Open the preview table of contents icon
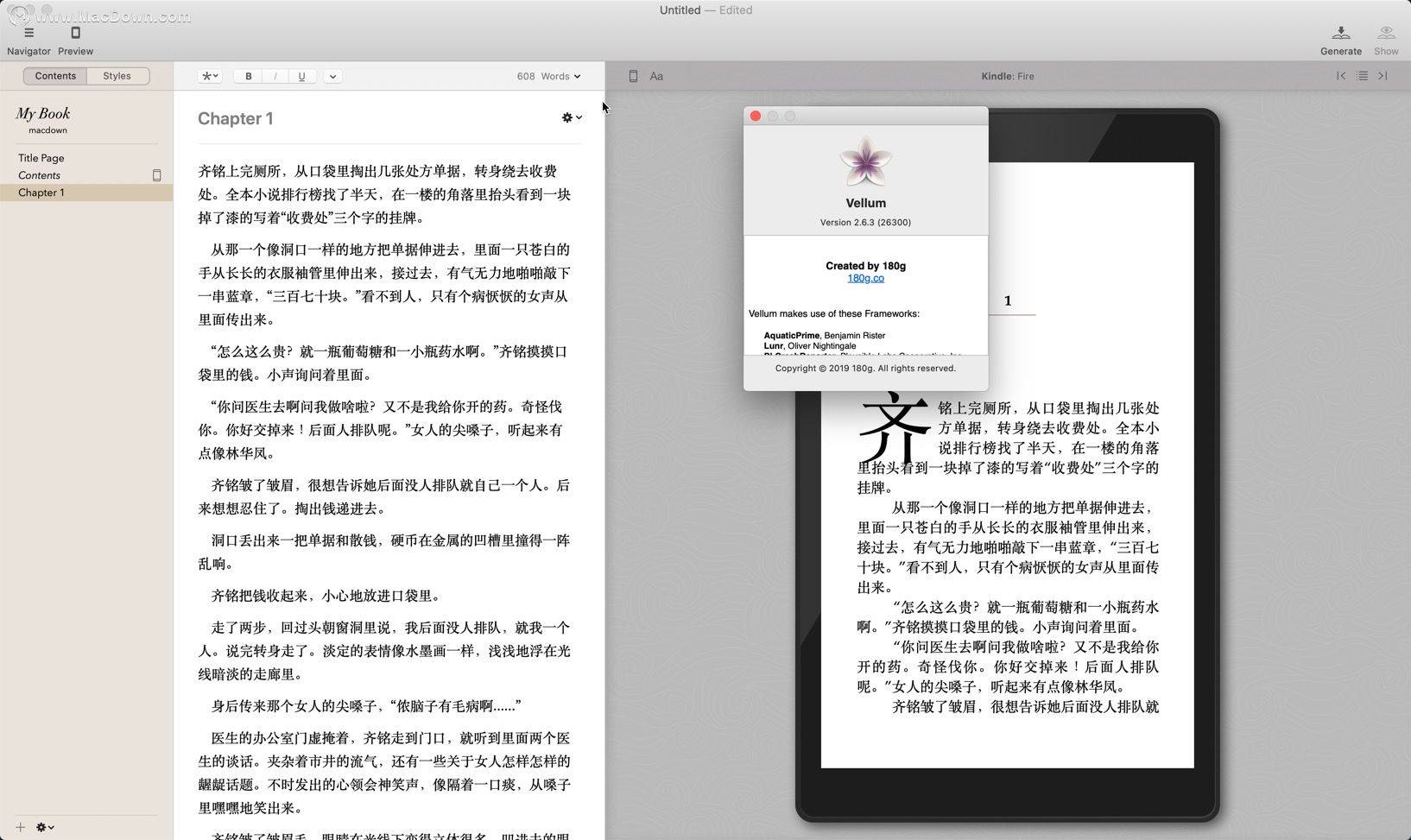This screenshot has height=840, width=1411. (1362, 76)
